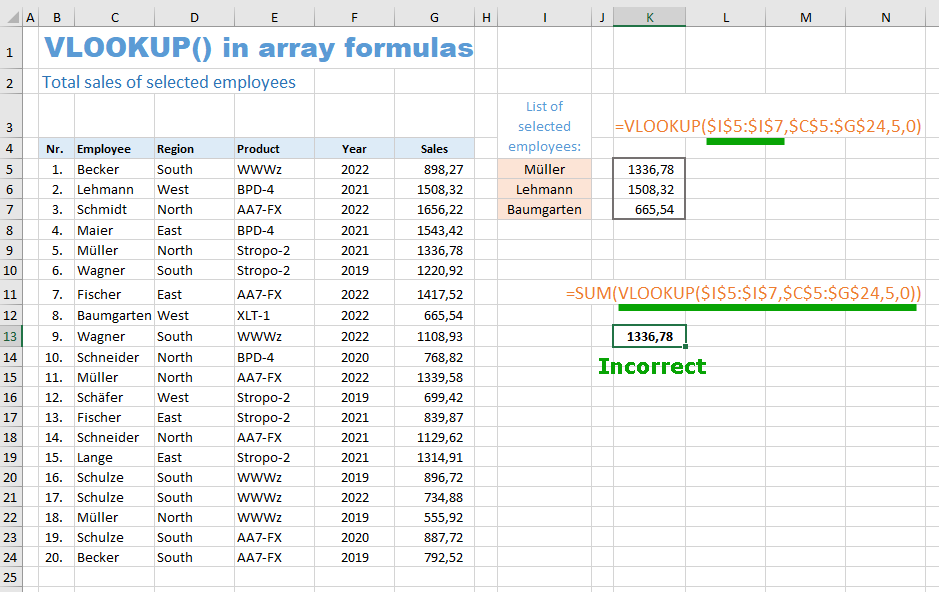Screen dimensions: 939x592
Task: Select selected-employee cell 'Baumgarten' in column I
Action: (544, 210)
